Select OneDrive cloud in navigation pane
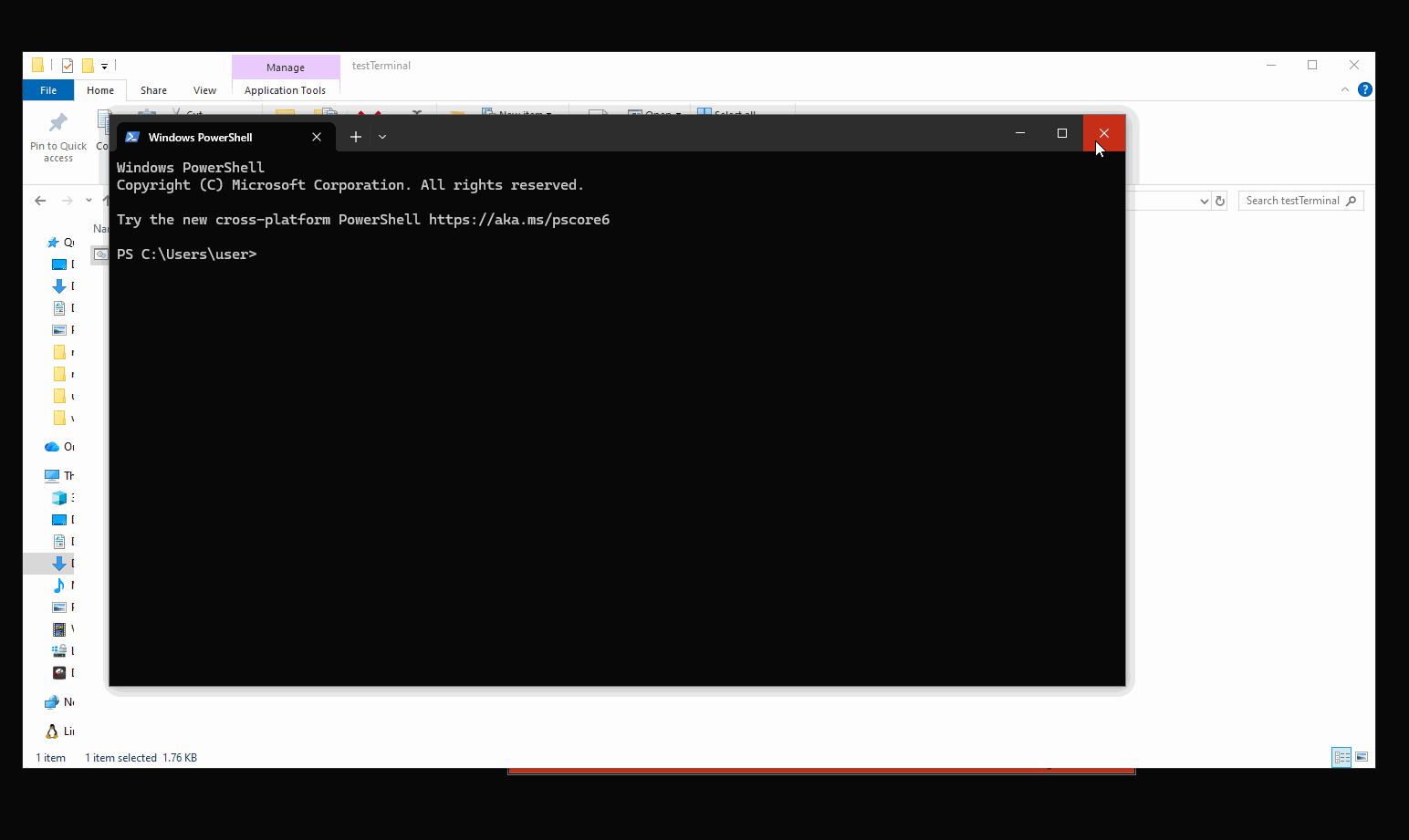This screenshot has height=840, width=1409. tap(52, 447)
